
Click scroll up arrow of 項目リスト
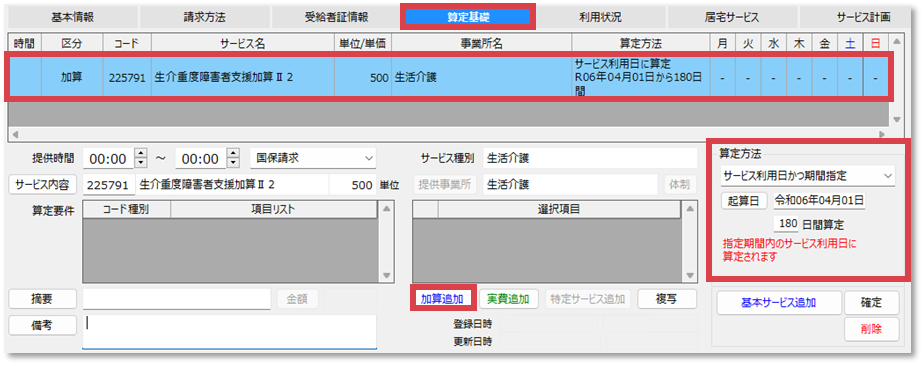(x=386, y=208)
